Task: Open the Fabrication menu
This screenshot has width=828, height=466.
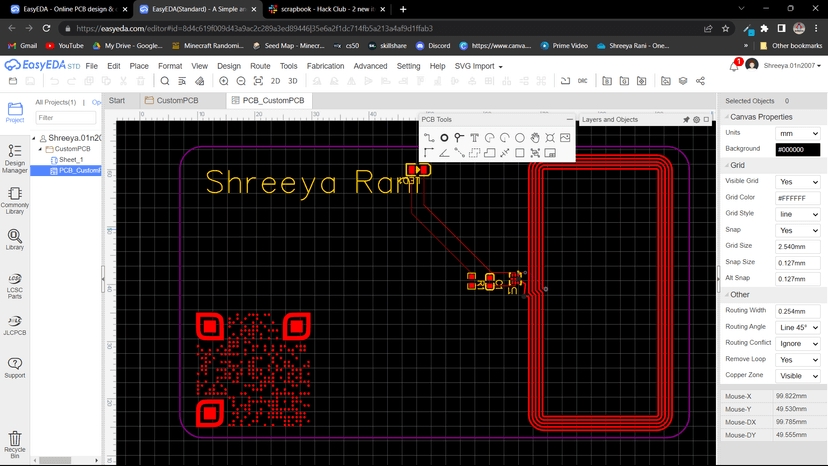Action: tap(325, 66)
